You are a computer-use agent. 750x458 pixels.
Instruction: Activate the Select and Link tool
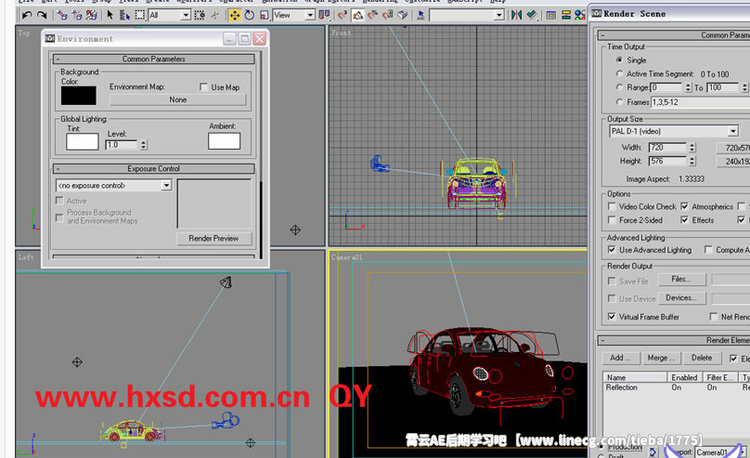pyautogui.click(x=62, y=15)
